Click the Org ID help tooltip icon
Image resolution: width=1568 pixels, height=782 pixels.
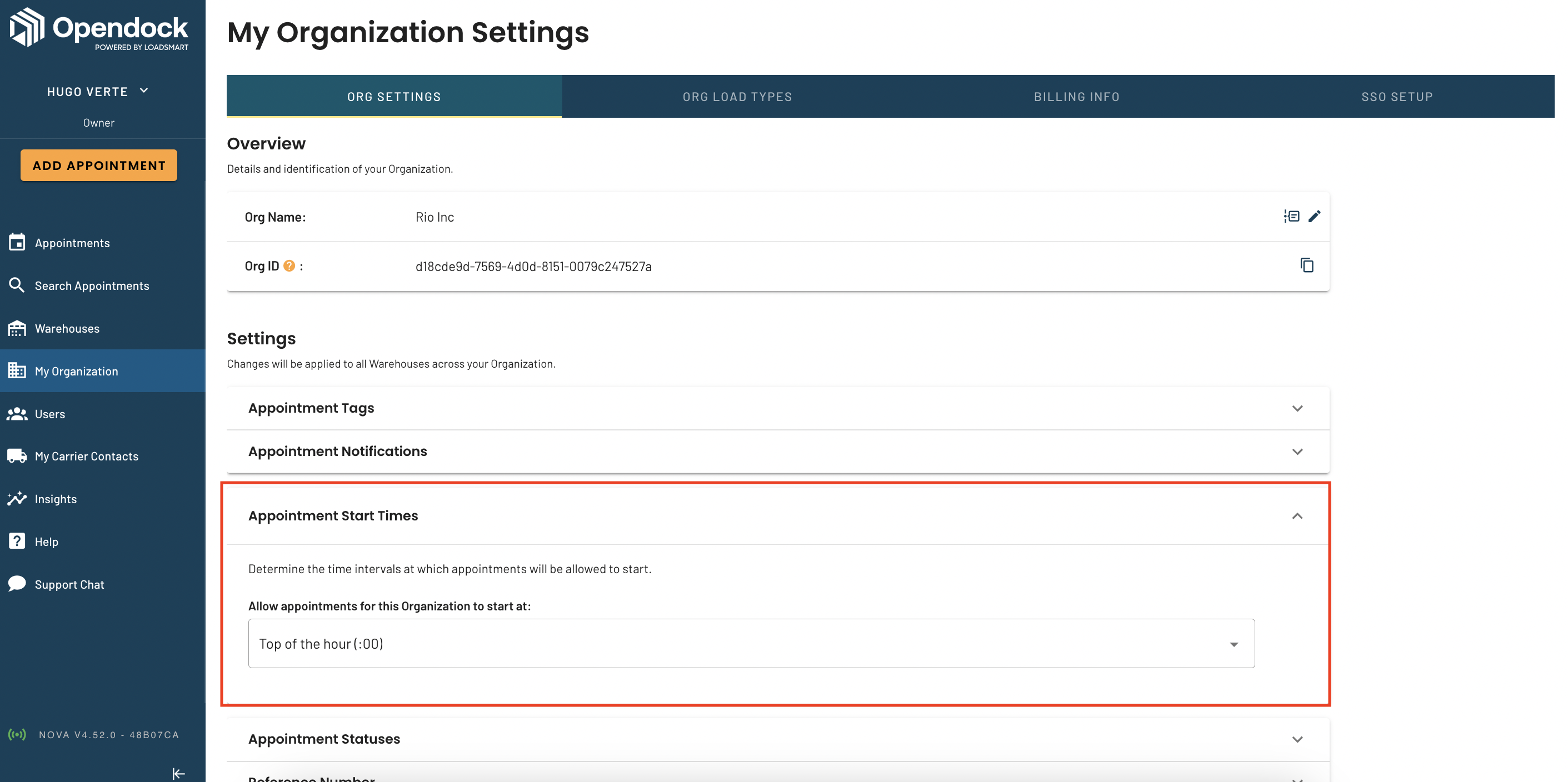coord(289,266)
